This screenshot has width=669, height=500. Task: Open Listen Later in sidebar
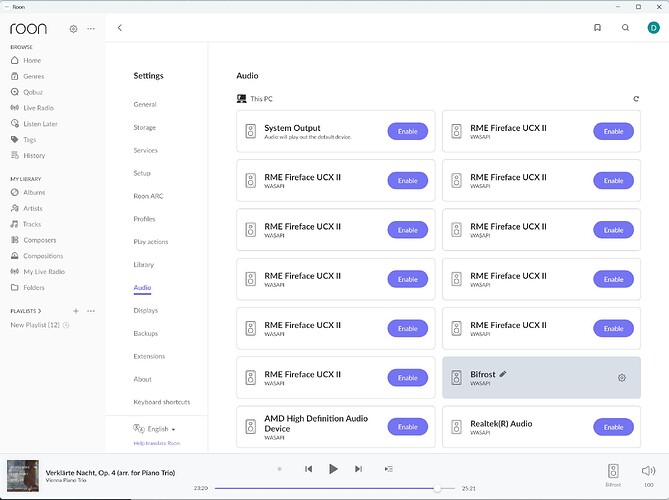(x=34, y=124)
